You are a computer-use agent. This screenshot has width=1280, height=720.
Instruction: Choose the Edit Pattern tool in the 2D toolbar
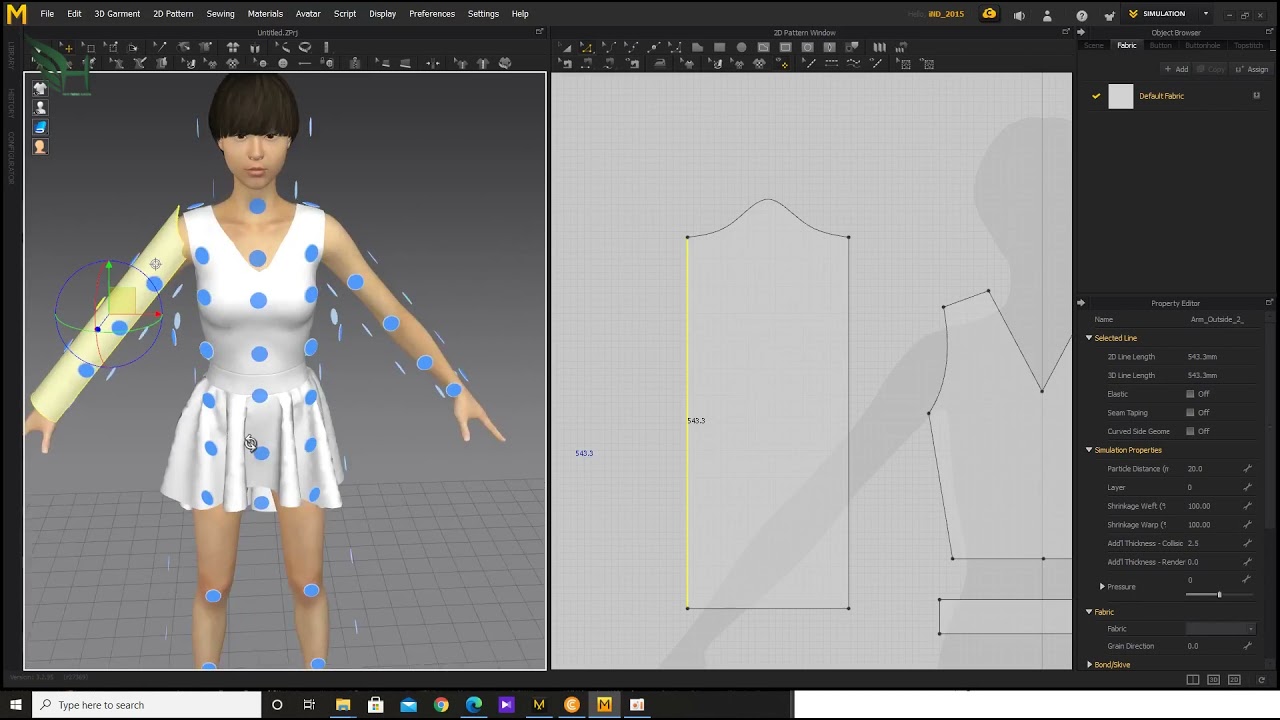pyautogui.click(x=586, y=47)
